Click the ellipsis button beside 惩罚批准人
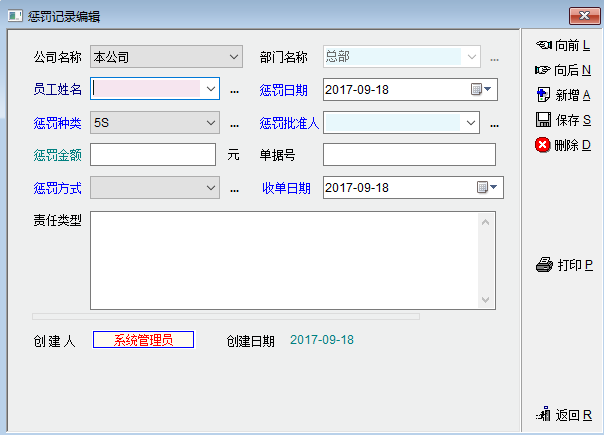The height and width of the screenshot is (435, 604). (494, 124)
